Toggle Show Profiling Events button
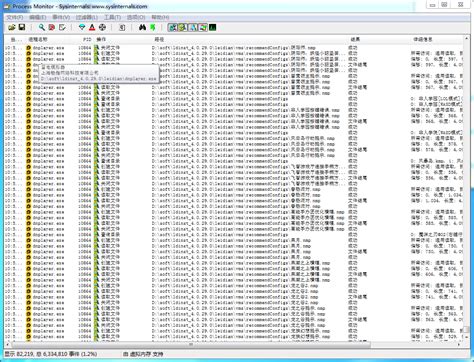The height and width of the screenshot is (362, 474). click(213, 27)
